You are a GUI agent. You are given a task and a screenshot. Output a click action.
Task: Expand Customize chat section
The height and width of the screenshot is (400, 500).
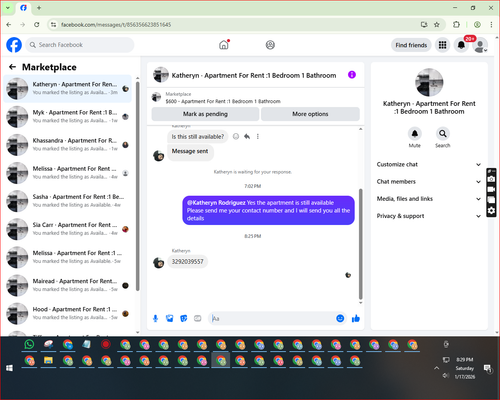tap(429, 164)
